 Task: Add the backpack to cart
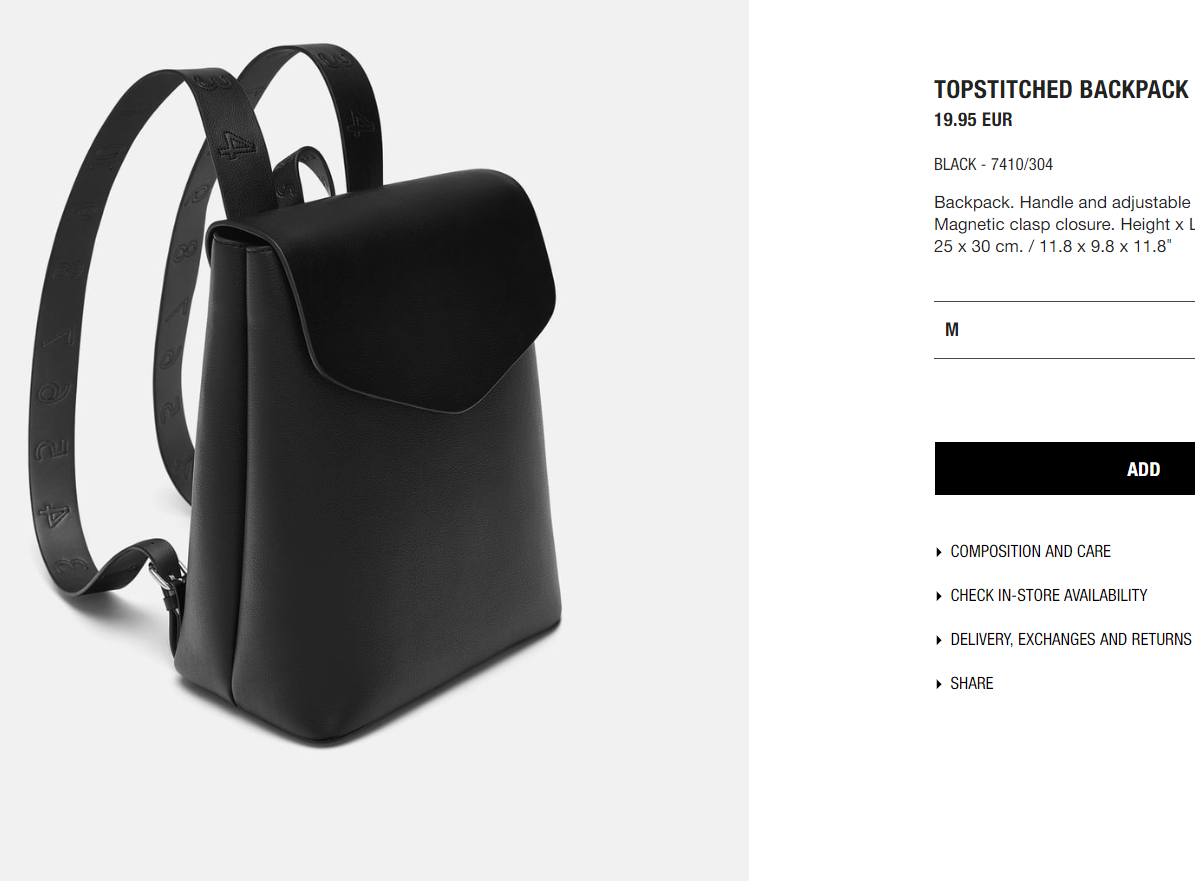pos(1065,469)
